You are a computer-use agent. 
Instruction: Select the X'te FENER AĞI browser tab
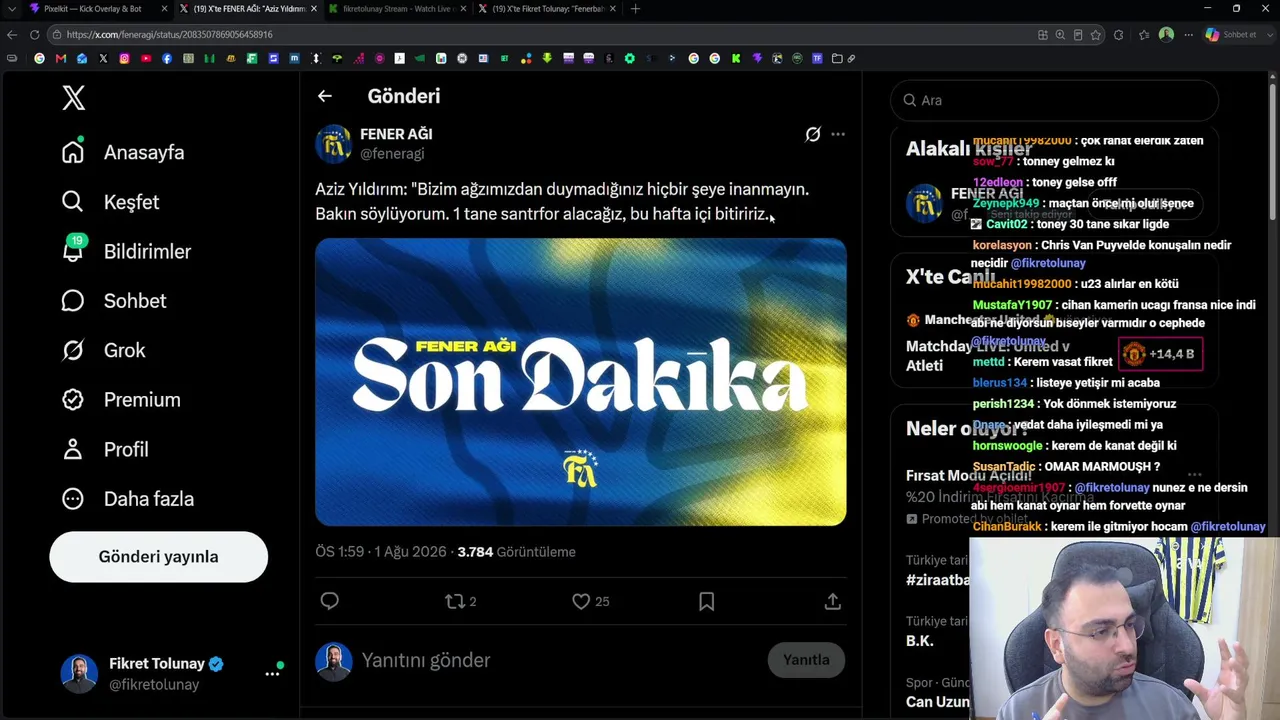pos(248,9)
